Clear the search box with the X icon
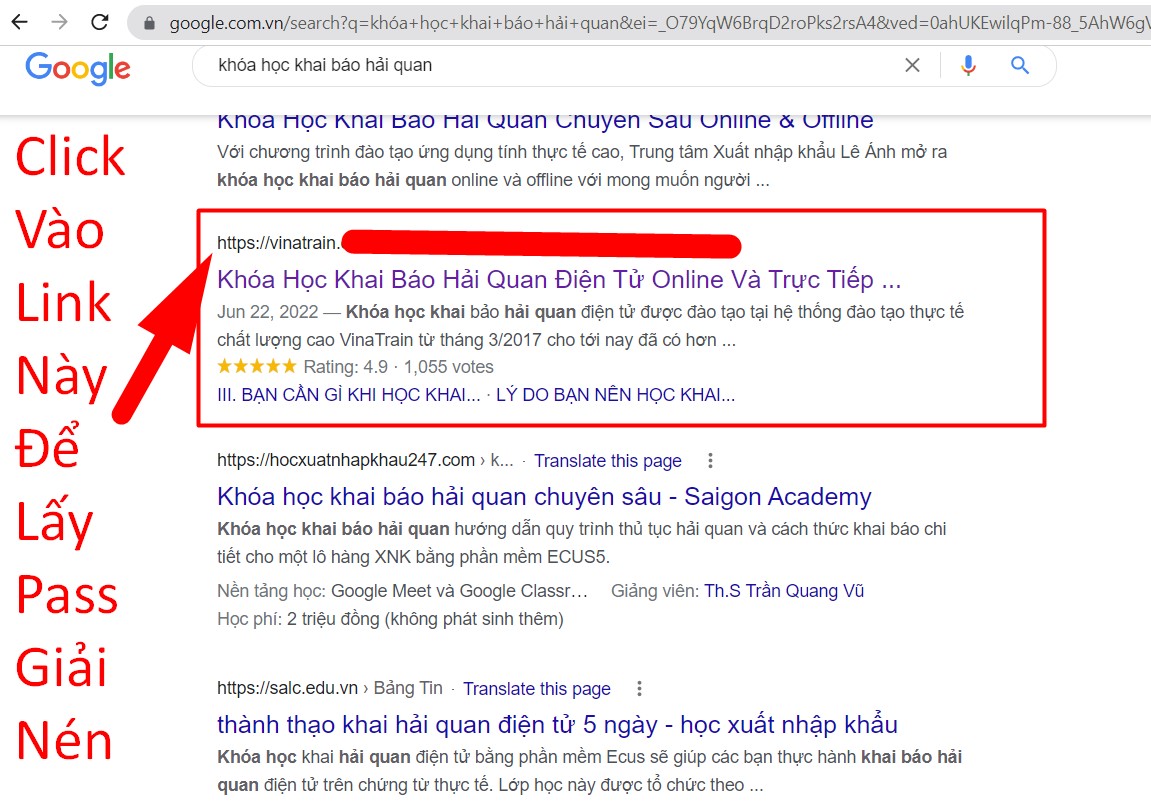Screen dimensions: 1151x806 (x=912, y=65)
